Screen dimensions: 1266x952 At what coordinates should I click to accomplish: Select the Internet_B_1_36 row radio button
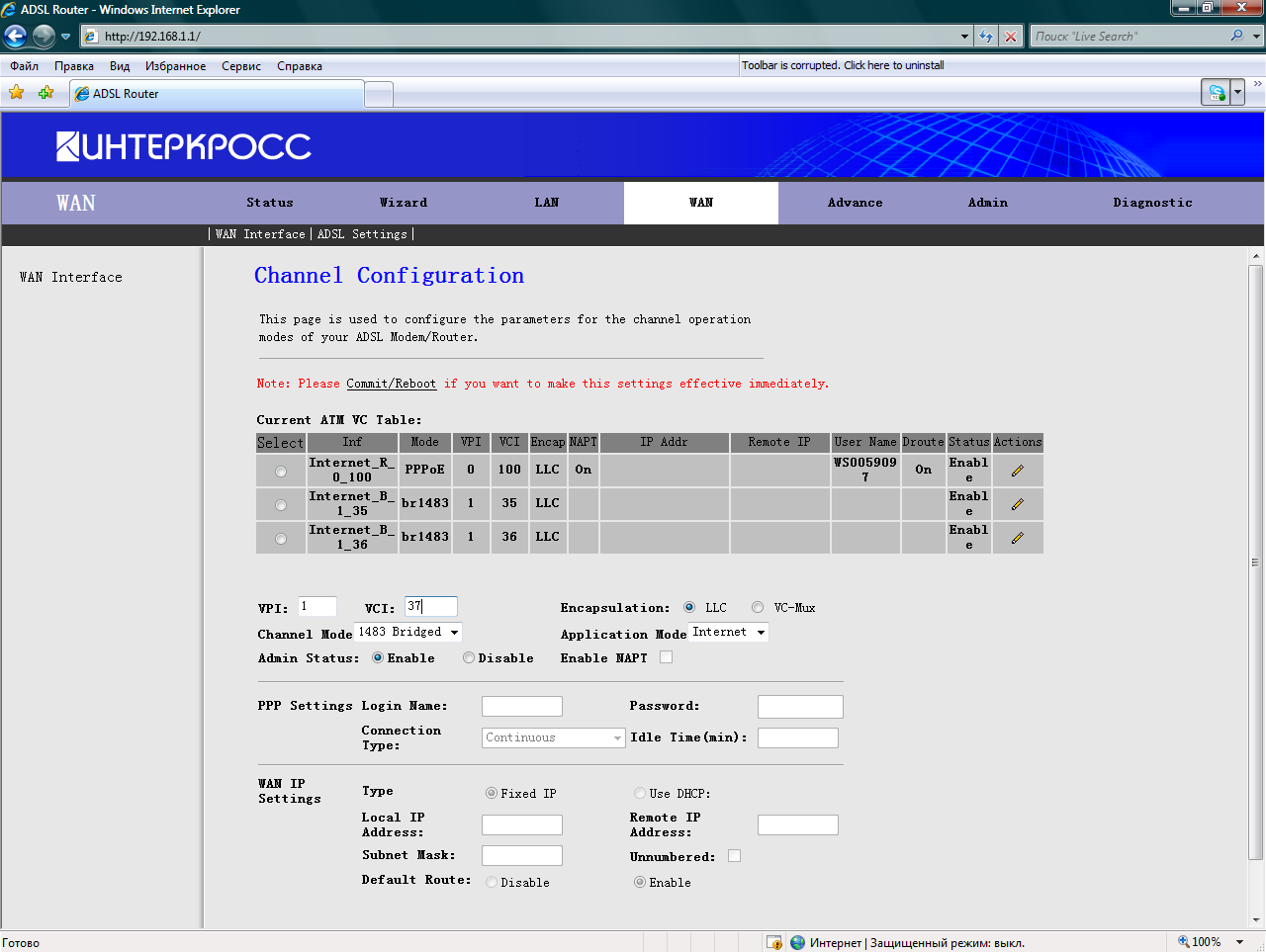(281, 539)
